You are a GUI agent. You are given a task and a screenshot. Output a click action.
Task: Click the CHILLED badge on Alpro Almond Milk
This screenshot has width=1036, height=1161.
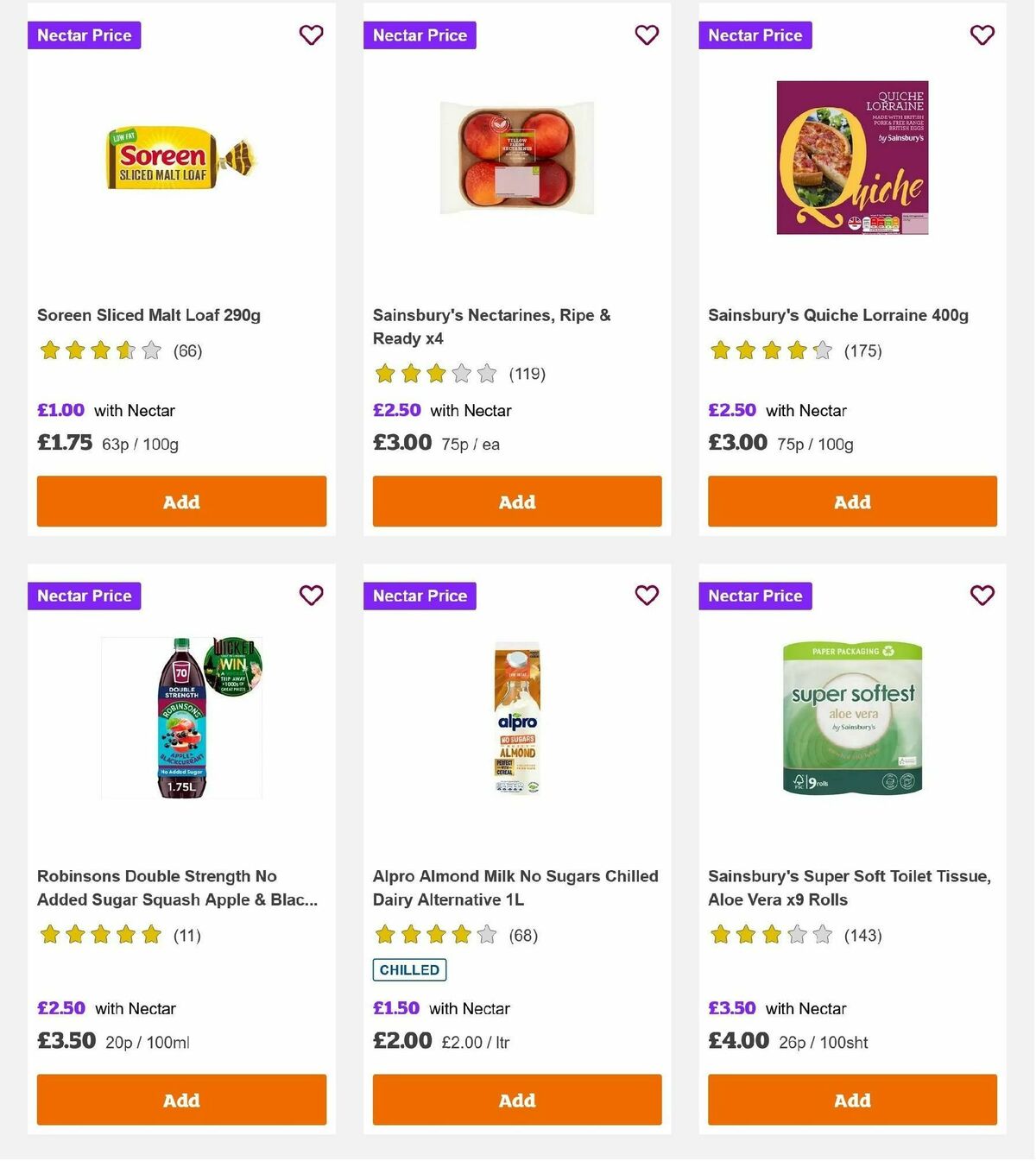pos(408,970)
